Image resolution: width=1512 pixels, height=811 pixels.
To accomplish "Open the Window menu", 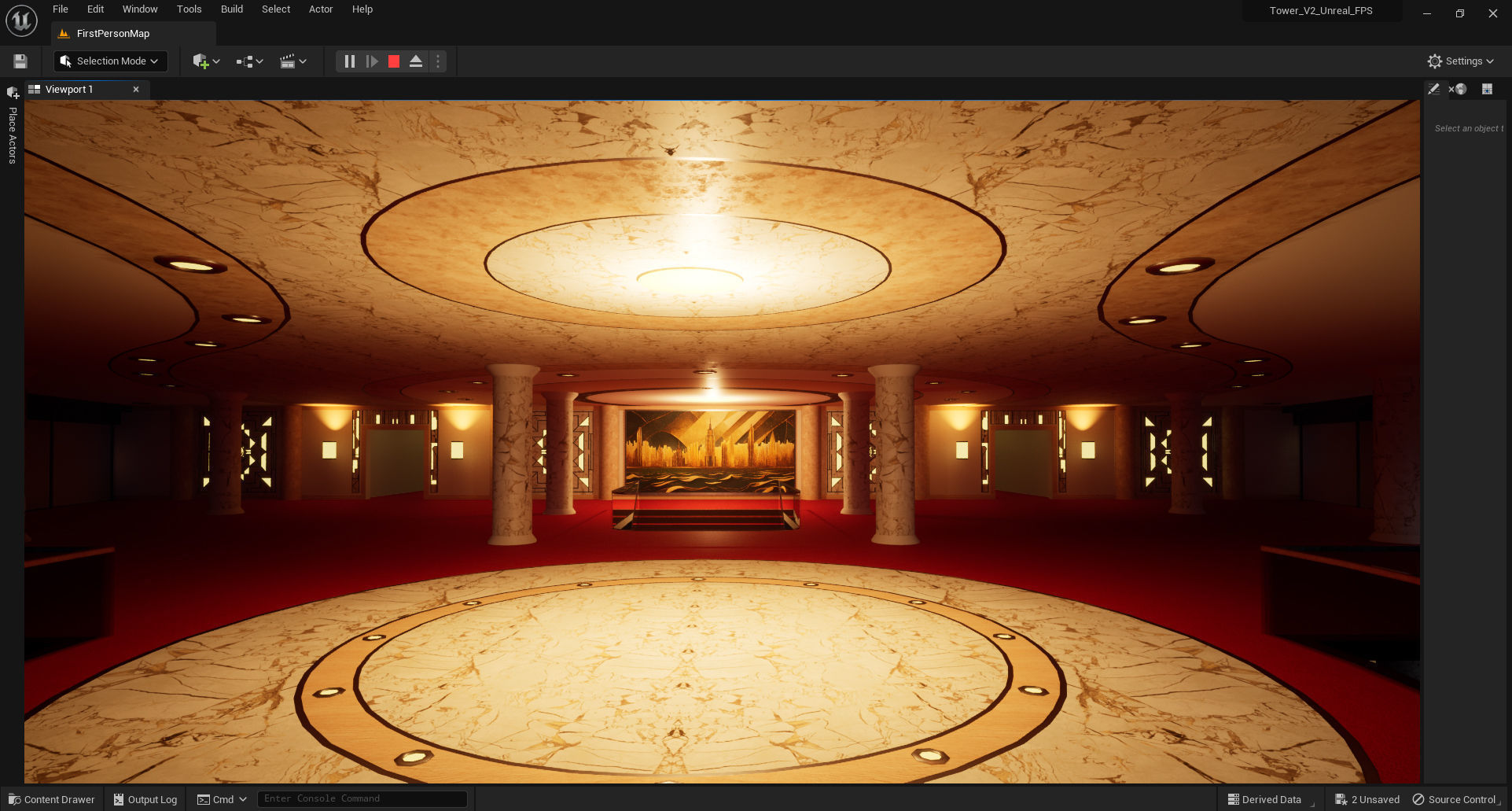I will [140, 9].
